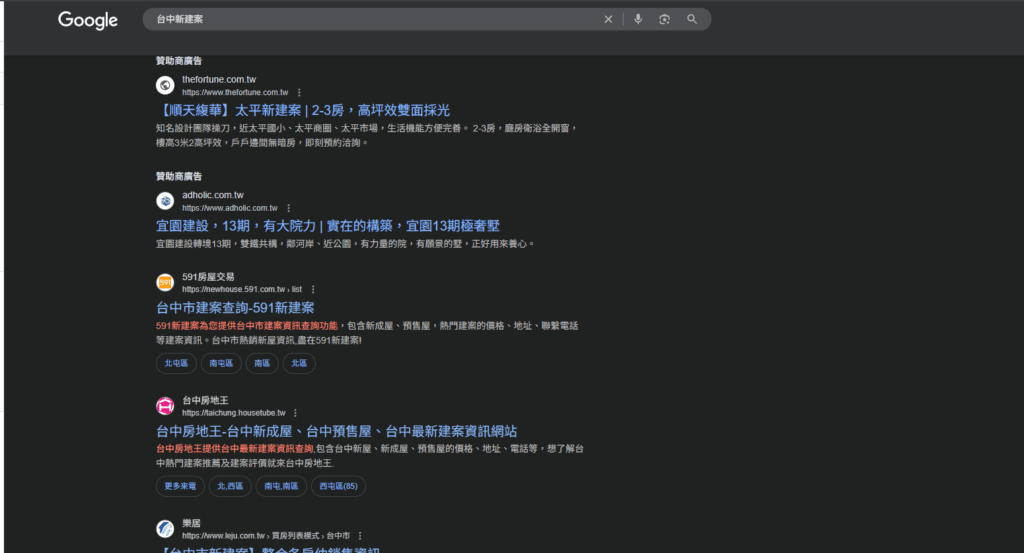This screenshot has height=553, width=1024.
Task: Open more options for 591 newhouse result
Action: tap(313, 289)
